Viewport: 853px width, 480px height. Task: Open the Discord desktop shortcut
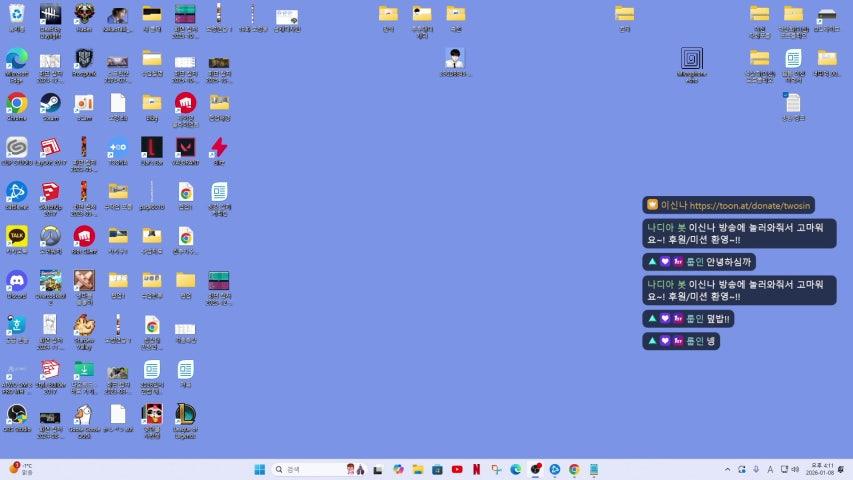click(x=17, y=281)
